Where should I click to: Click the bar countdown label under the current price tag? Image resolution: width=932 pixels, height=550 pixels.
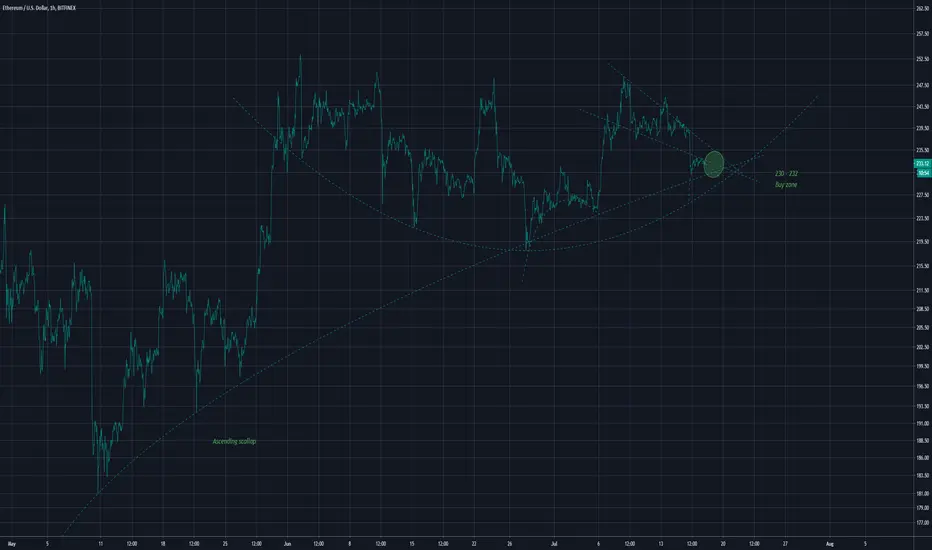click(922, 173)
